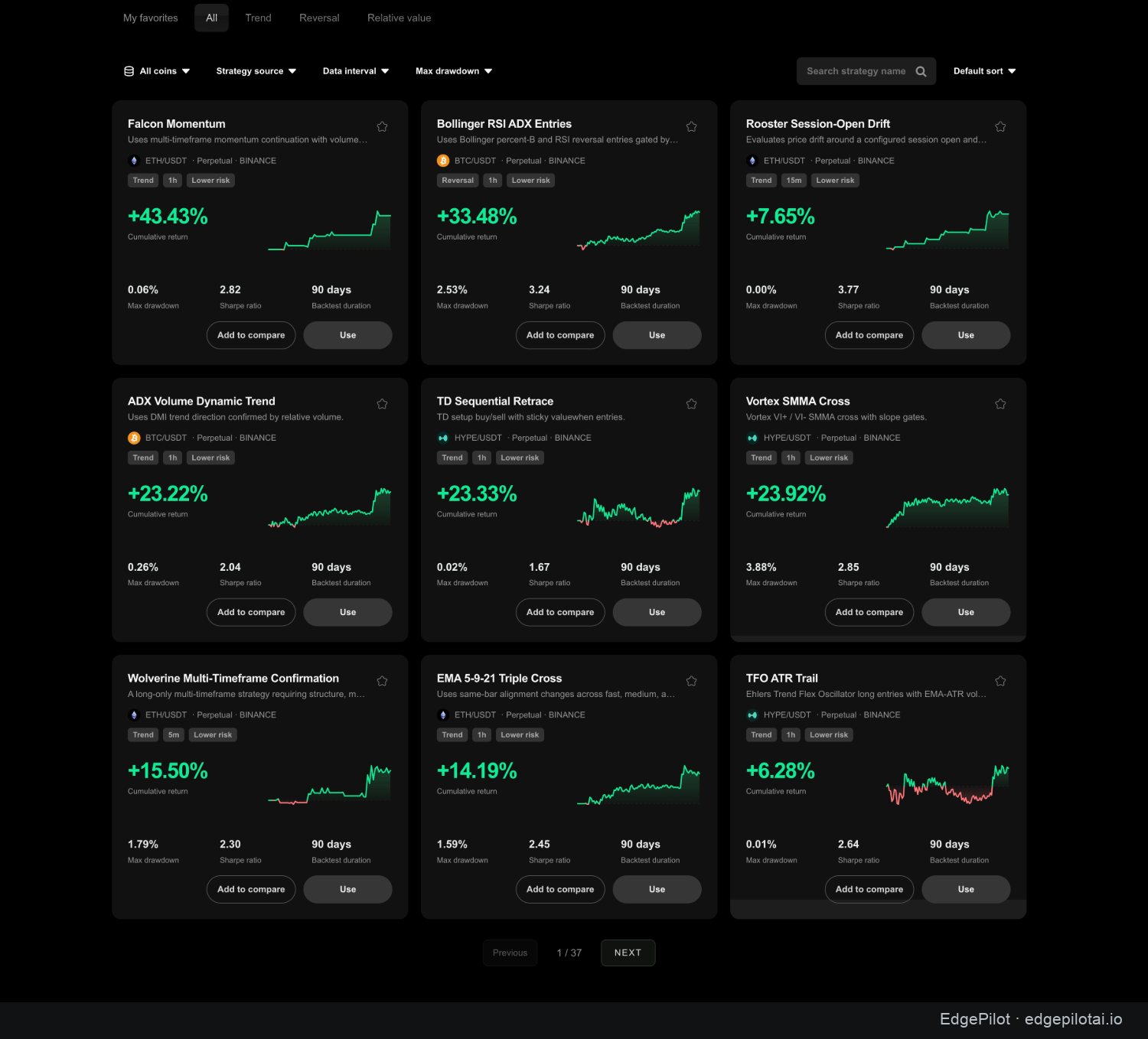Click HYPE coin icon on Vortex SMMA Cross
Screen dimensions: 1148x1039
[x=752, y=438]
